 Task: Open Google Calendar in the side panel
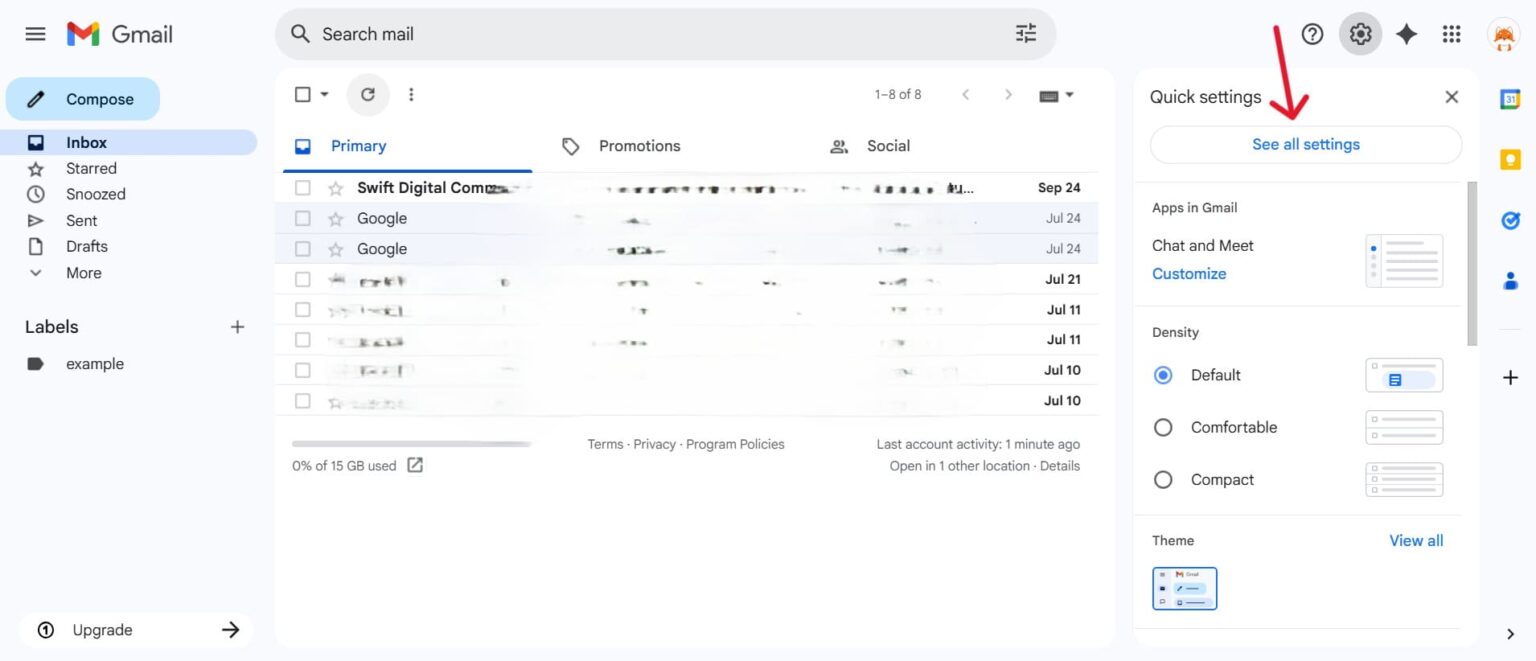click(x=1511, y=98)
